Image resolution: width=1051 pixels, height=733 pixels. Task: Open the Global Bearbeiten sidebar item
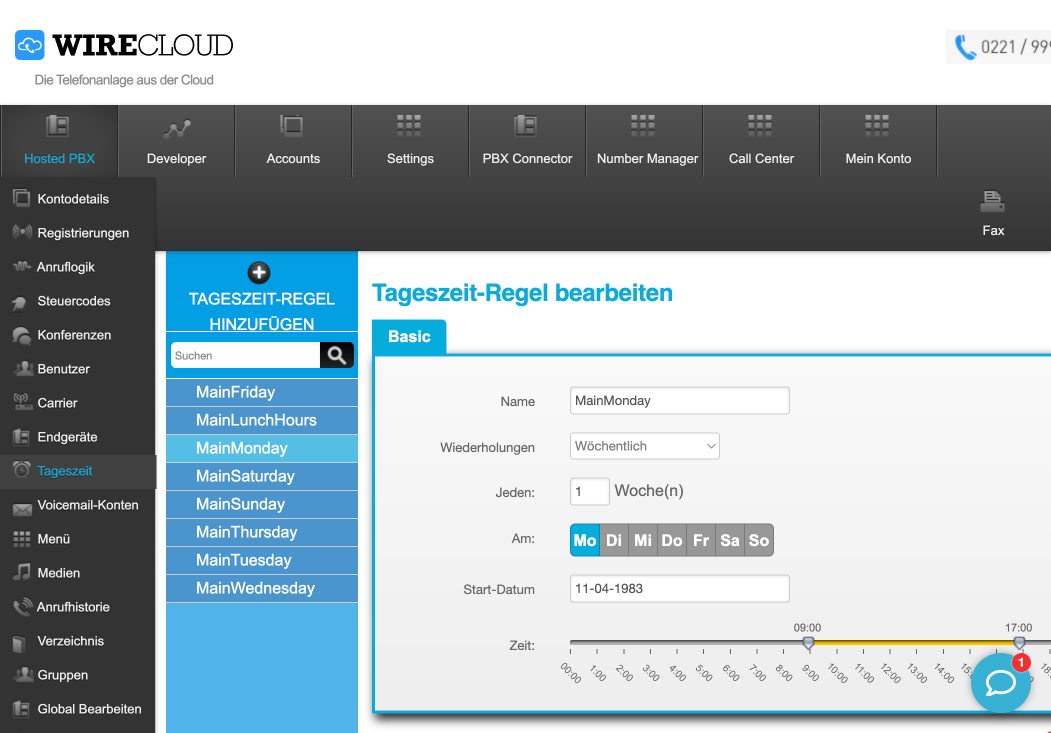coord(78,709)
